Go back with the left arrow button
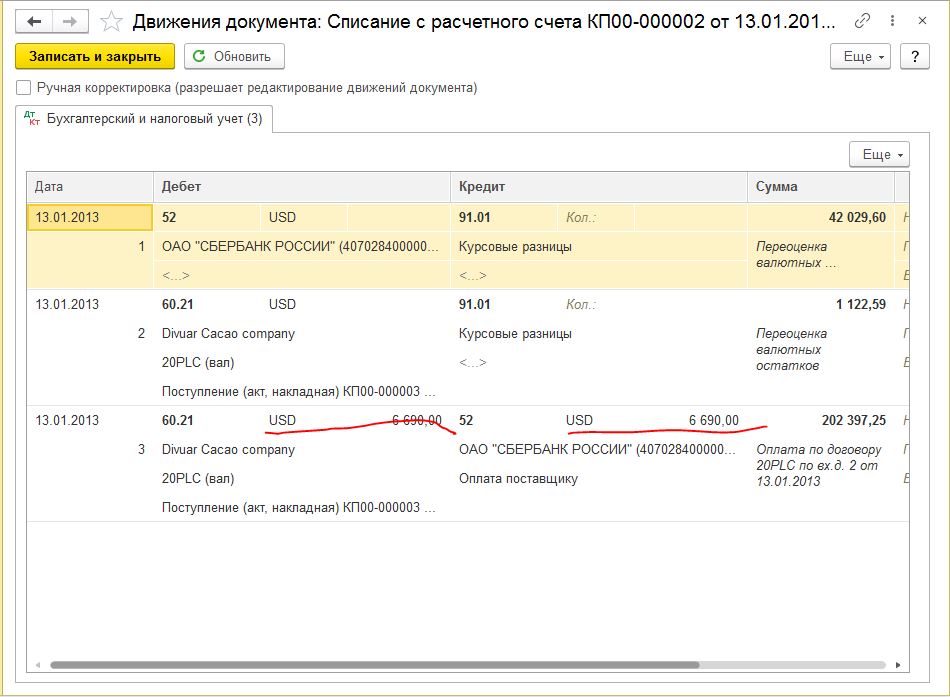950x697 pixels. click(34, 22)
